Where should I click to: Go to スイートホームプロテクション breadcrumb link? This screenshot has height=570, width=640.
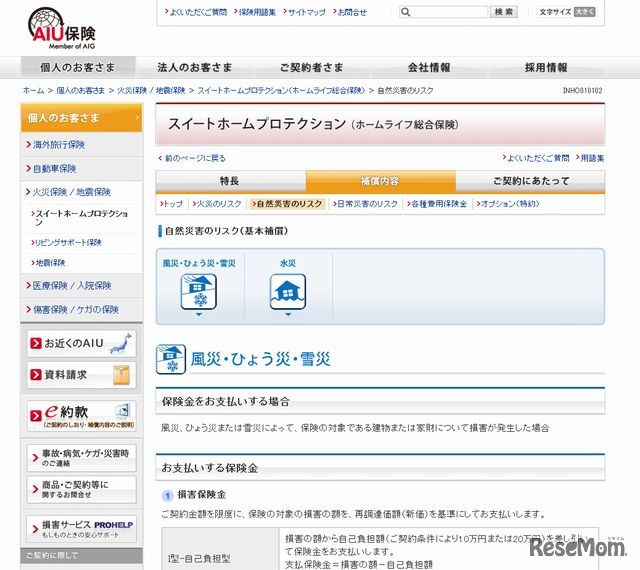point(281,91)
